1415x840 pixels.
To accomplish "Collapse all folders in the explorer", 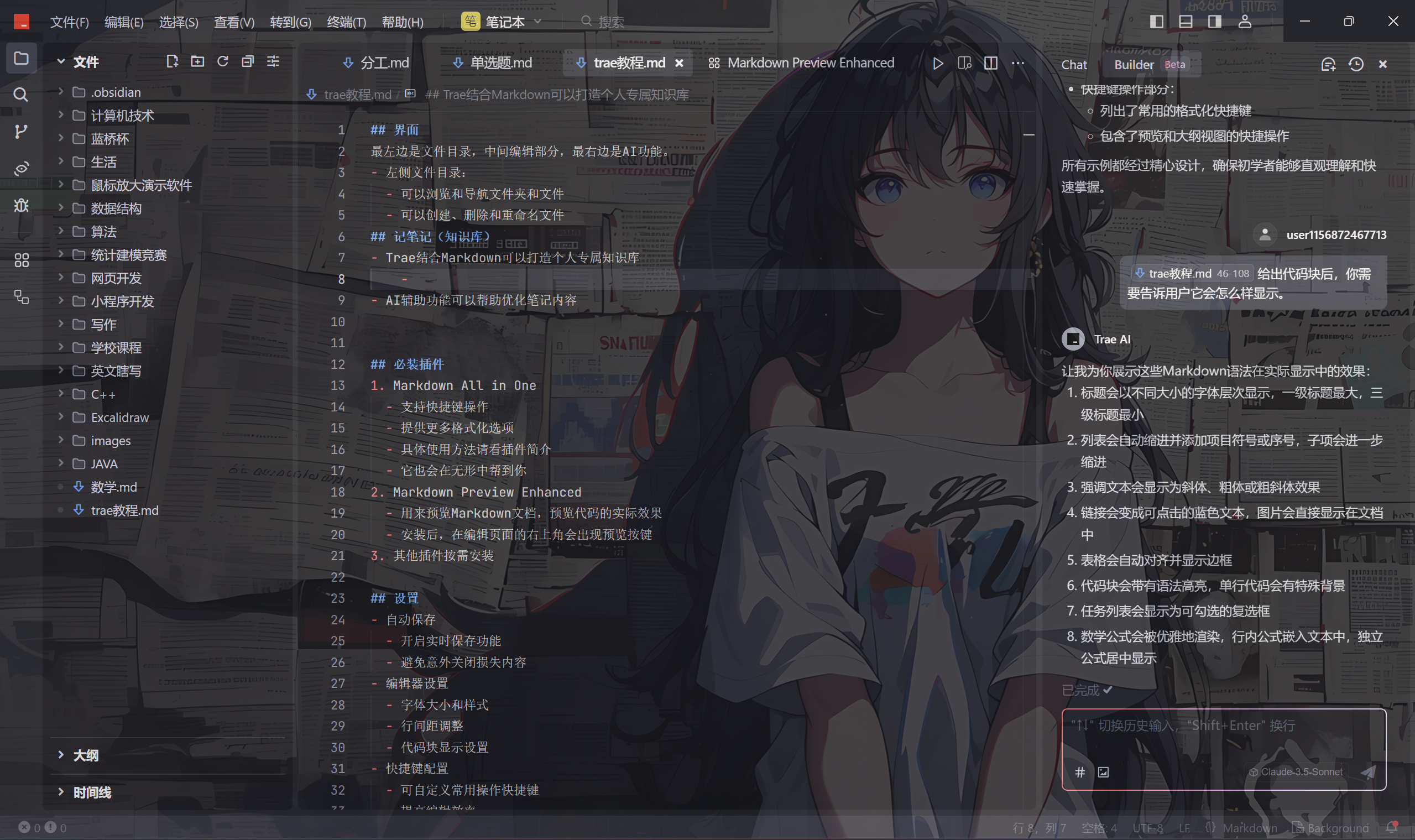I will [x=247, y=61].
